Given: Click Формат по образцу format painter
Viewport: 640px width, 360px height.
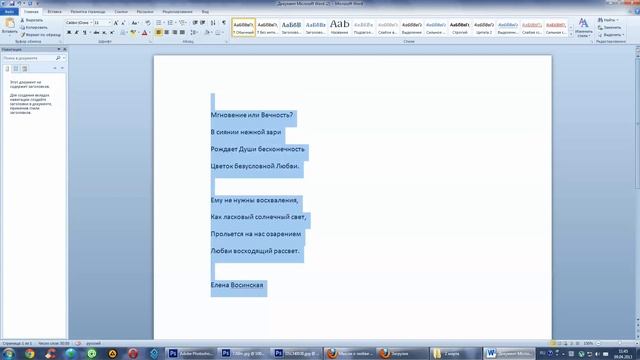Looking at the screenshot, I should tap(40, 35).
